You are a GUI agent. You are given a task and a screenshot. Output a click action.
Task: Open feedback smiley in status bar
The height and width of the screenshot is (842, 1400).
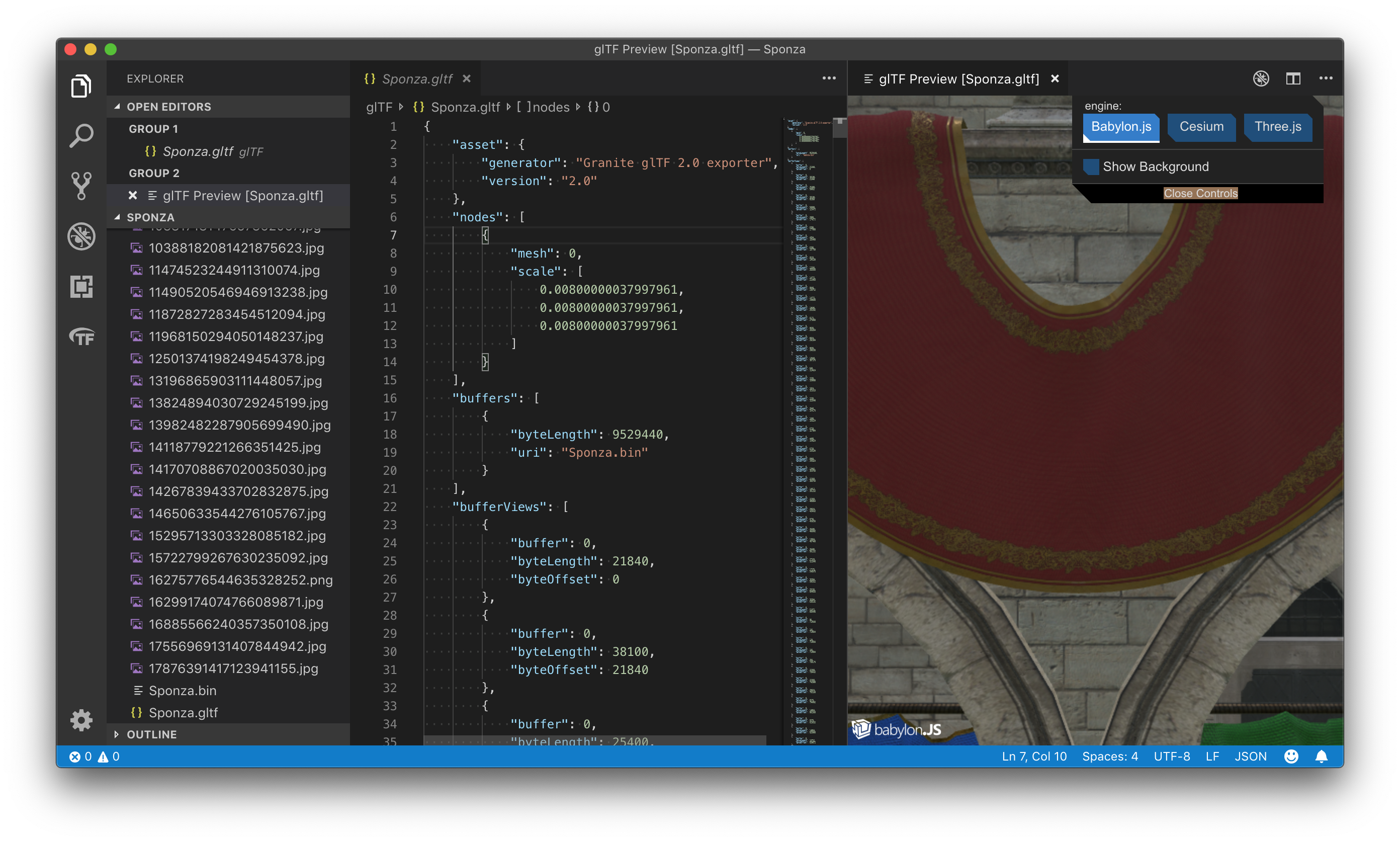(x=1291, y=756)
